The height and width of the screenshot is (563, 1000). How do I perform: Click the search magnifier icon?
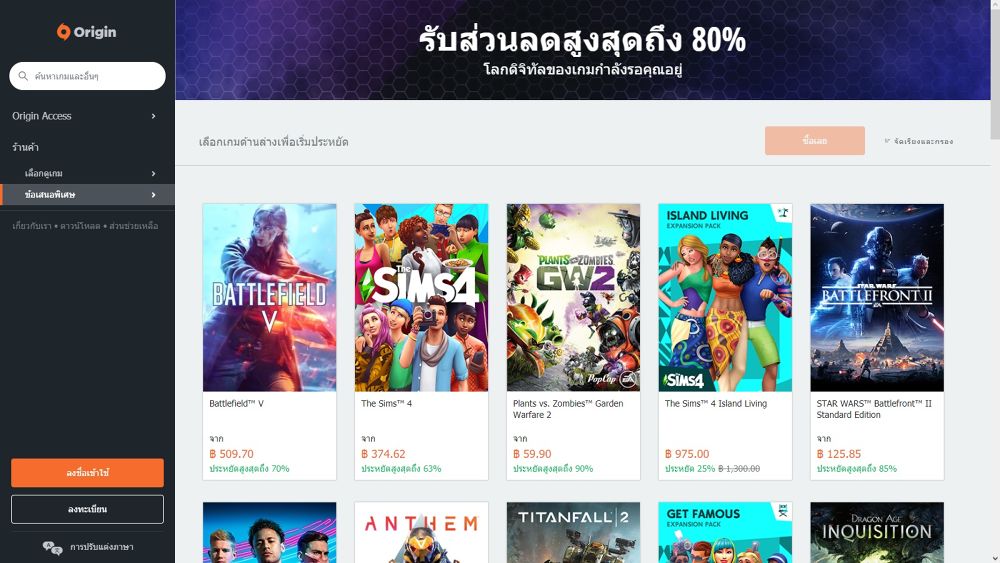point(23,76)
